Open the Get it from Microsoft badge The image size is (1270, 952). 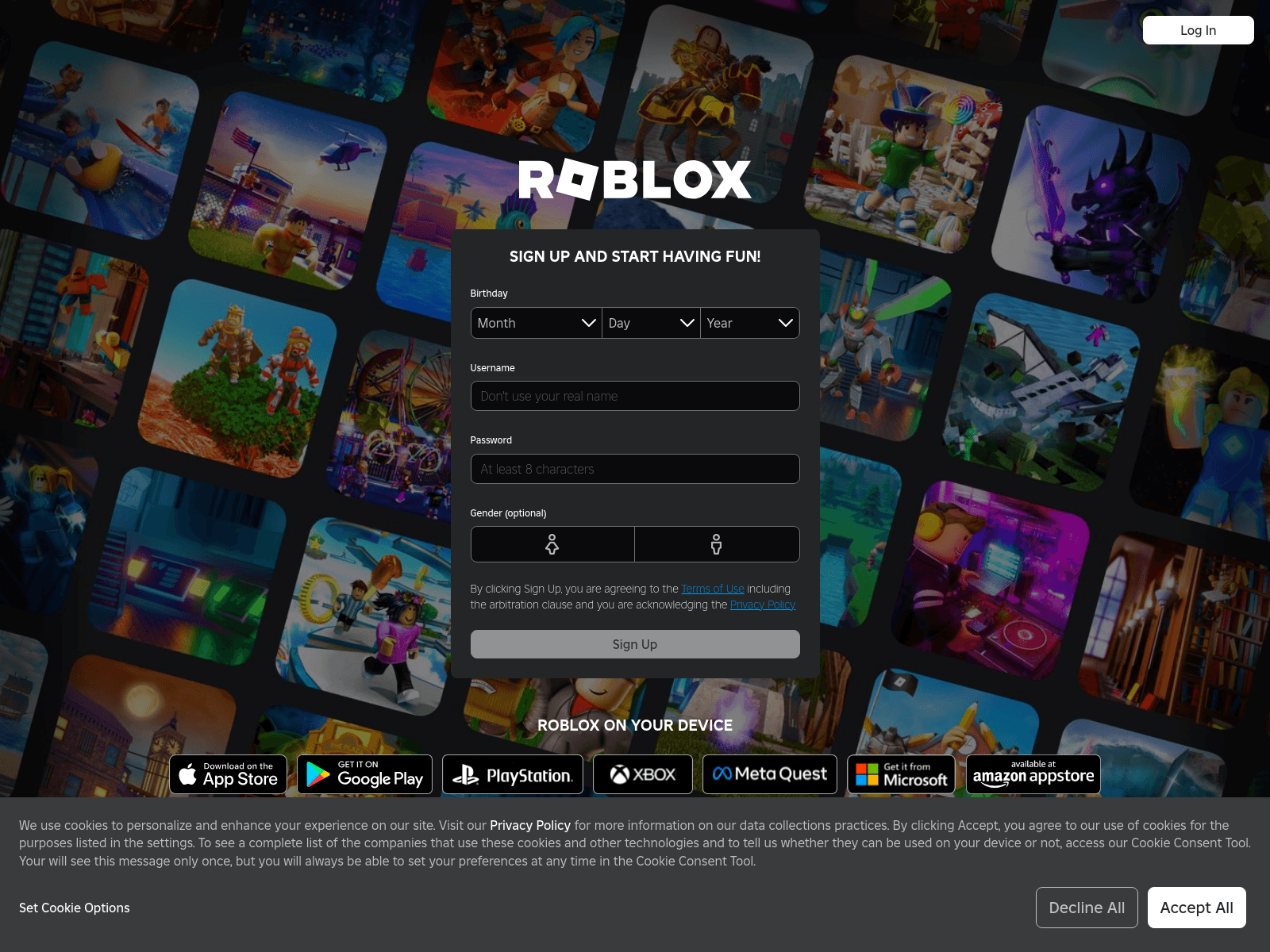coord(902,774)
